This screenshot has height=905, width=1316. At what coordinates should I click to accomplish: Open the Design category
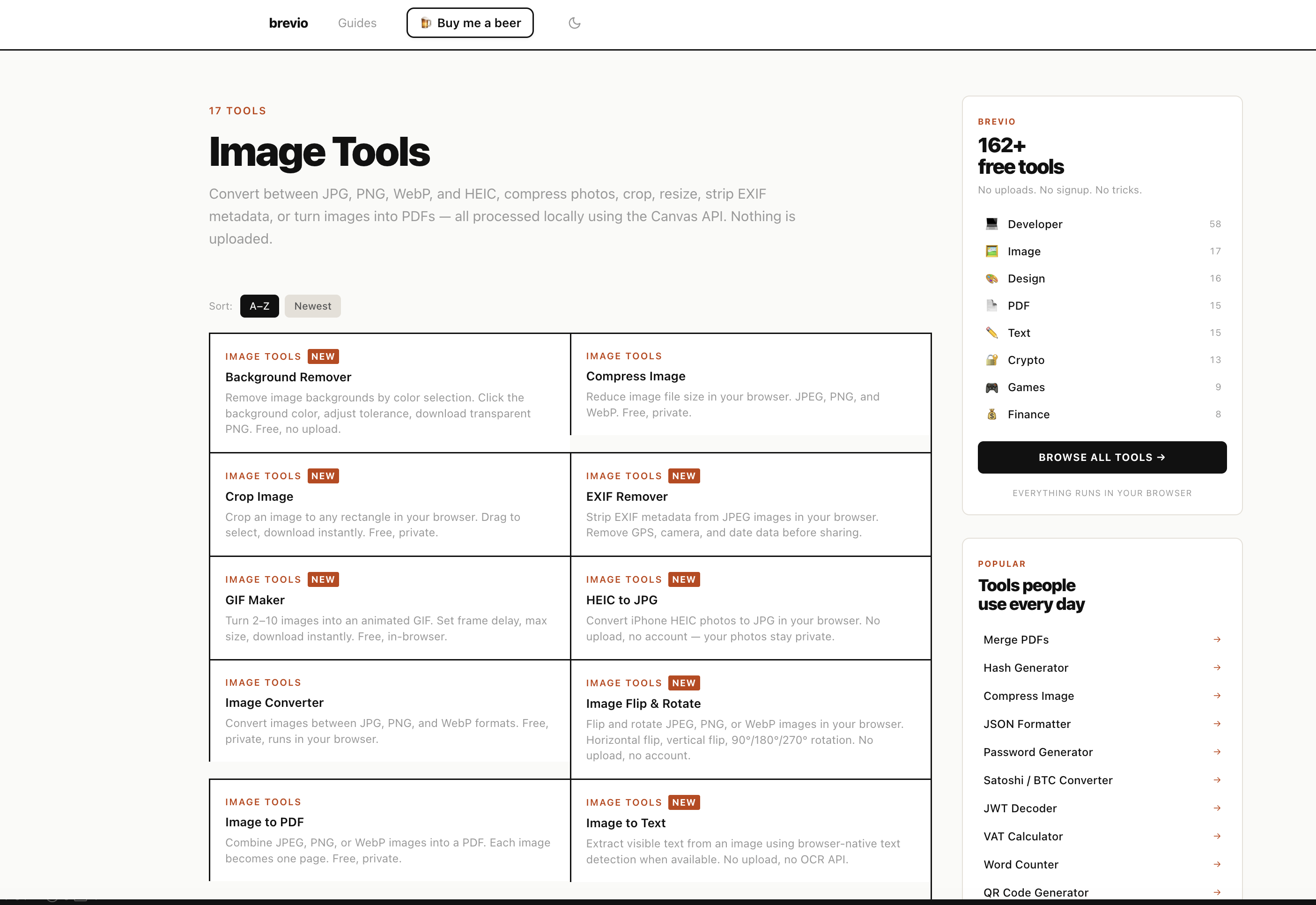point(1102,278)
